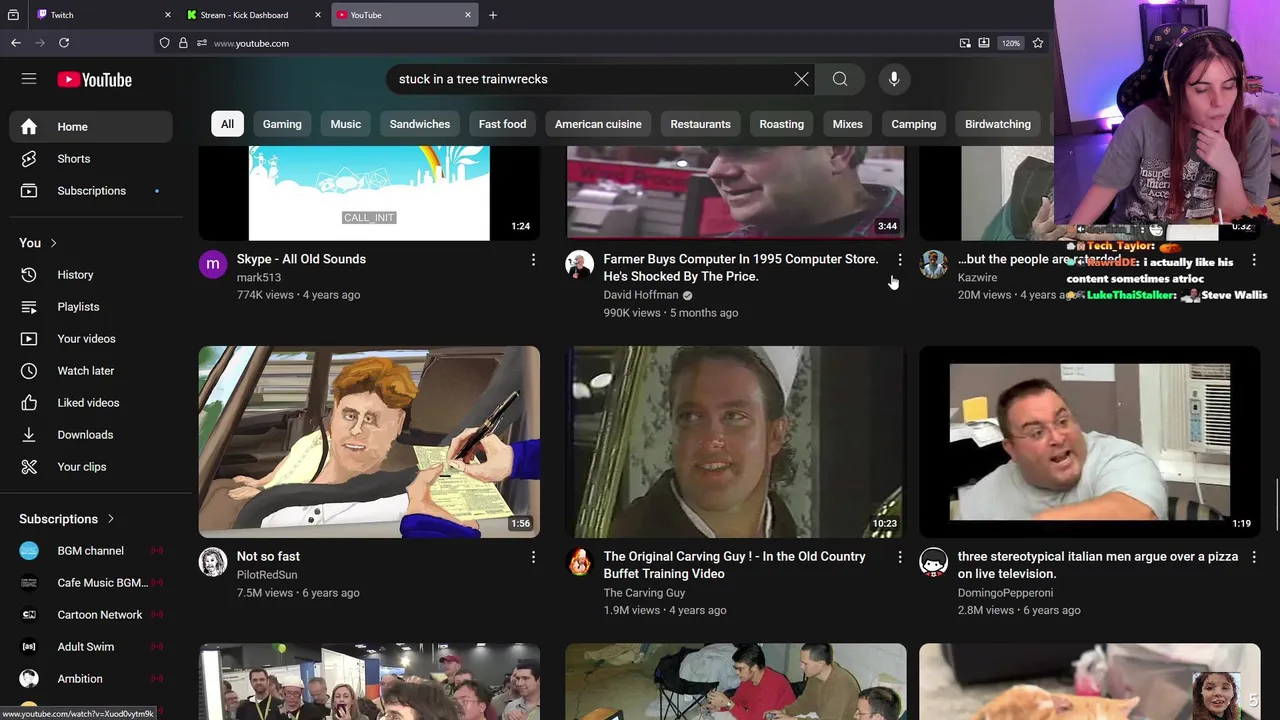Select the Birdwatching filter chip

[x=997, y=124]
